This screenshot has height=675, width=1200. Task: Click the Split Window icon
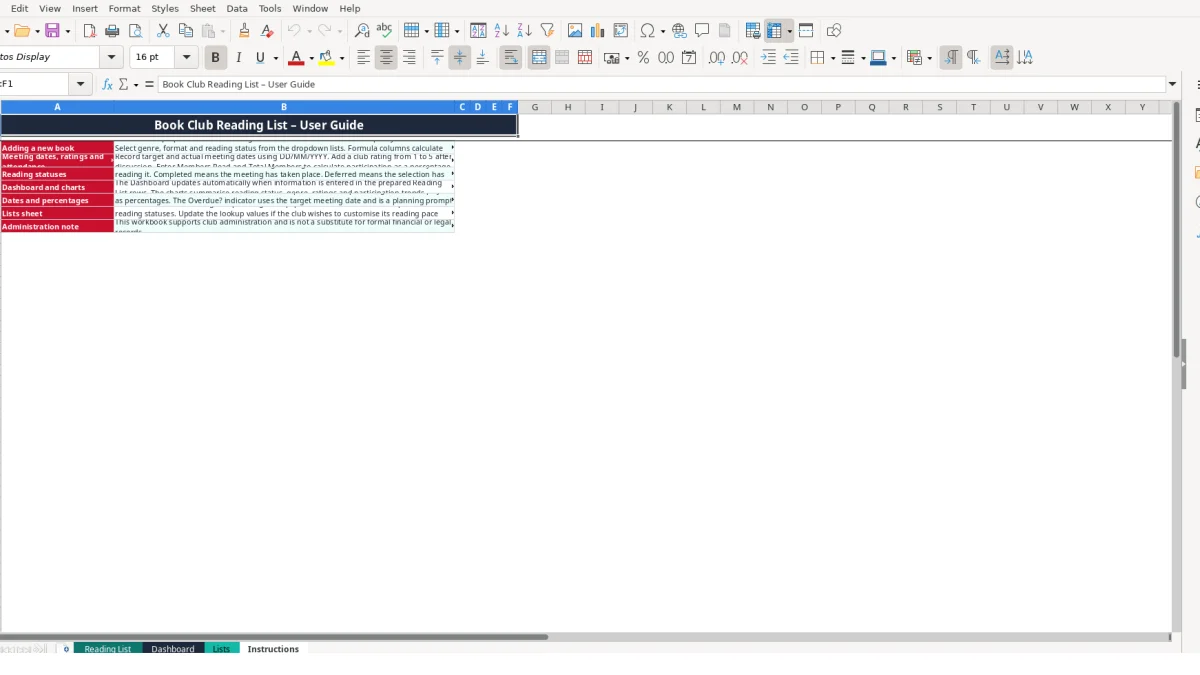tap(806, 31)
